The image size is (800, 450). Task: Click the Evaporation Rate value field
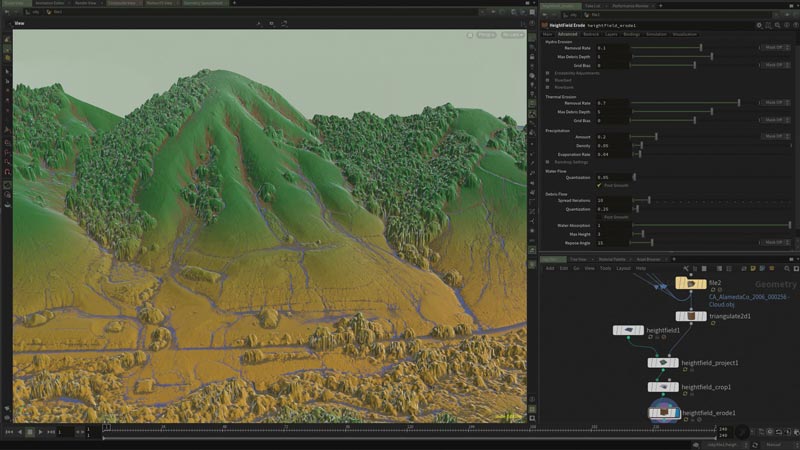[612, 154]
